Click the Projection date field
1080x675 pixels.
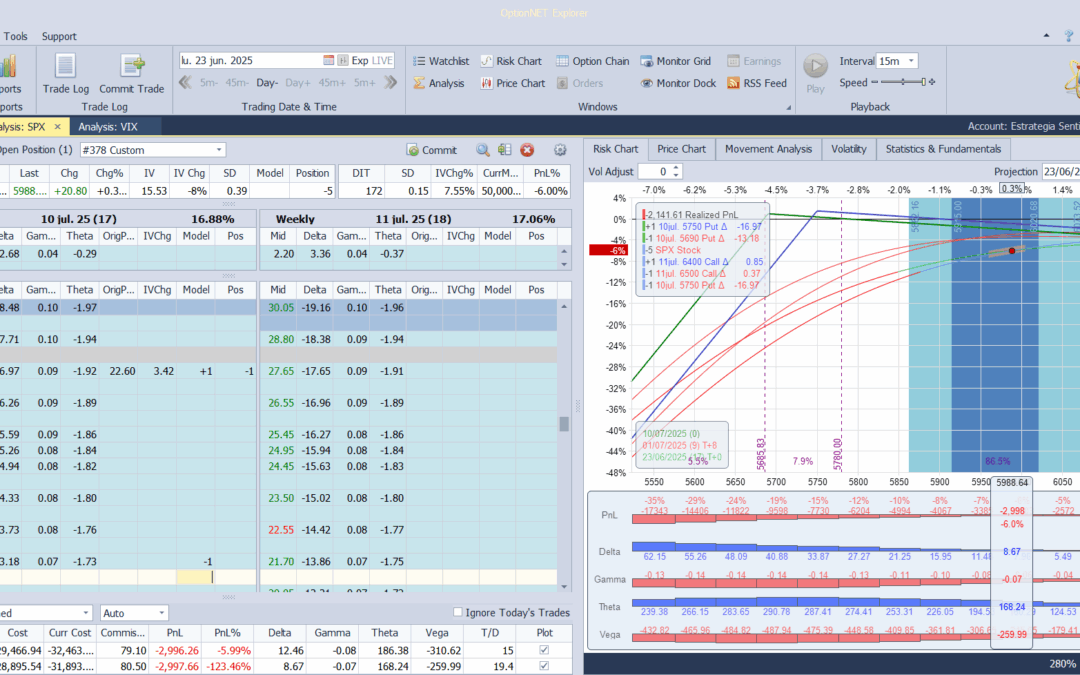[1061, 172]
